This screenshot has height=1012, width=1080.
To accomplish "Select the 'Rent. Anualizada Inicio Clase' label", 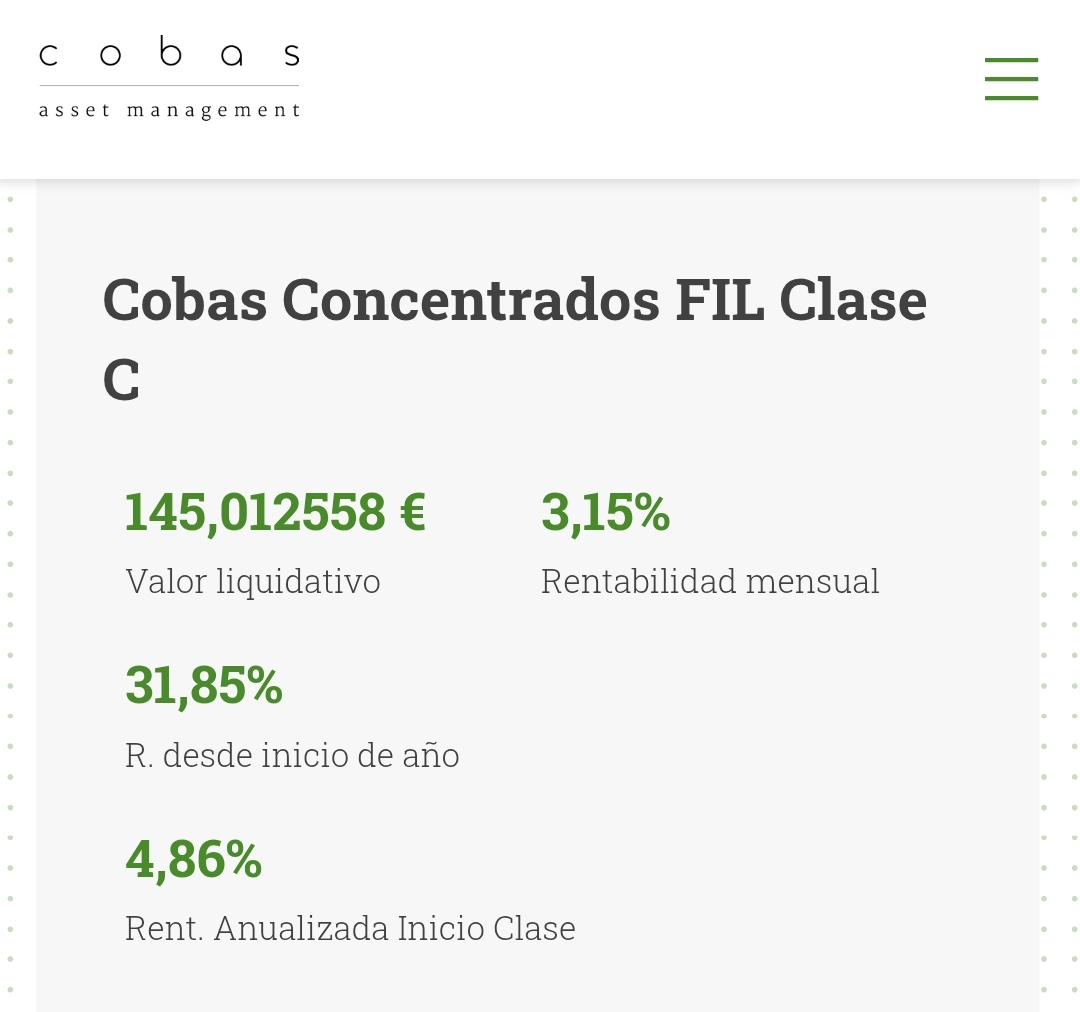I will click(x=350, y=929).
